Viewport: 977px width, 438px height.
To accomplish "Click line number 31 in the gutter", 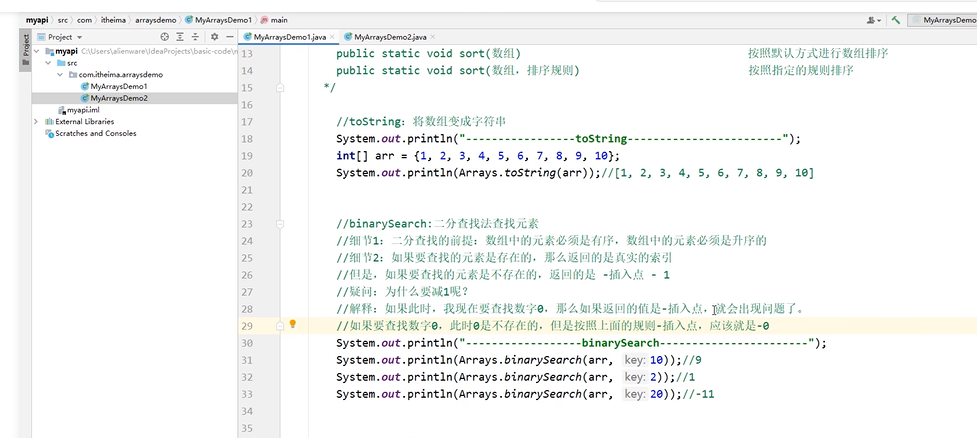I will coord(245,360).
